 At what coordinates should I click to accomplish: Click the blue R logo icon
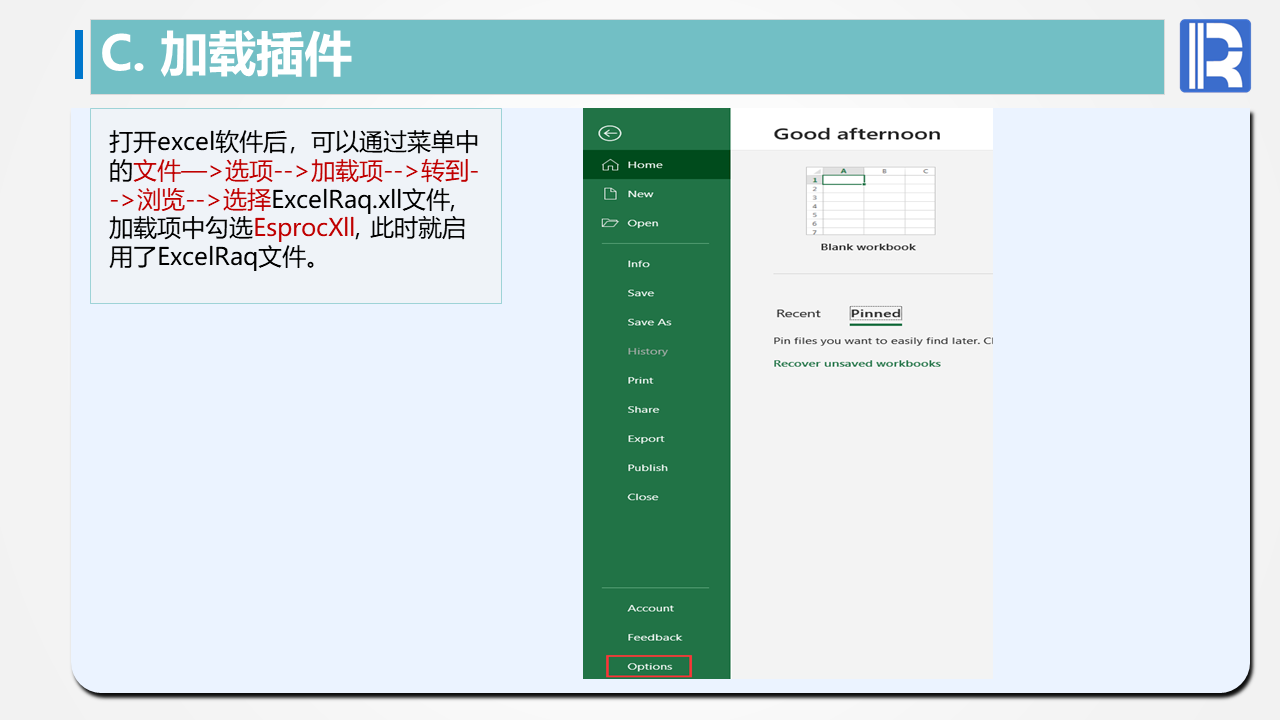(x=1214, y=56)
